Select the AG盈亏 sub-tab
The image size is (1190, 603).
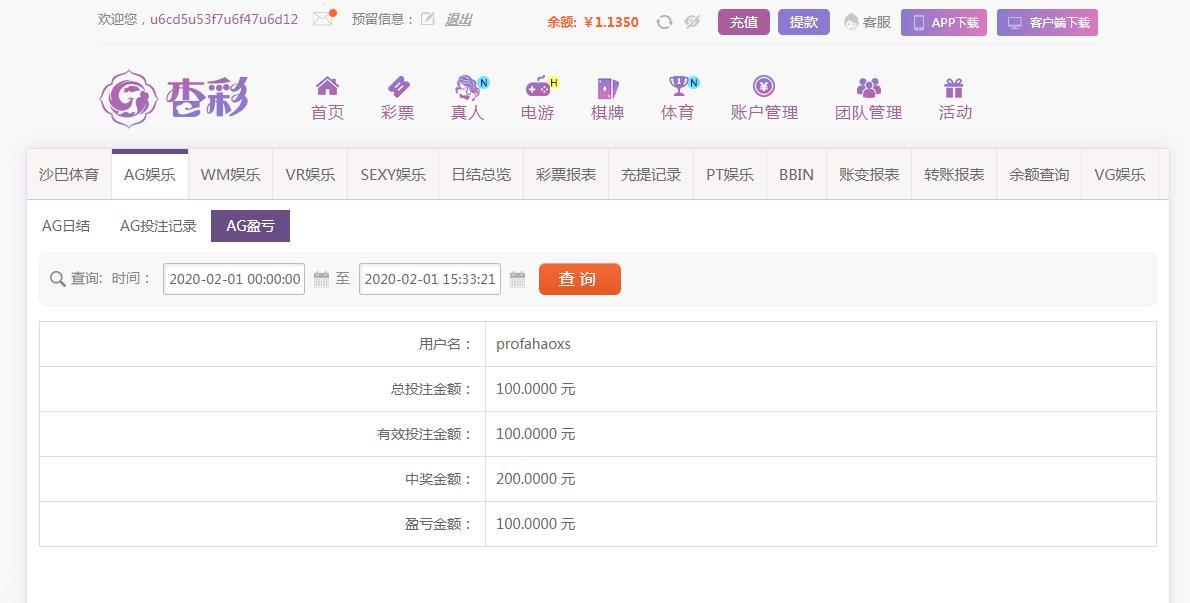pos(250,226)
